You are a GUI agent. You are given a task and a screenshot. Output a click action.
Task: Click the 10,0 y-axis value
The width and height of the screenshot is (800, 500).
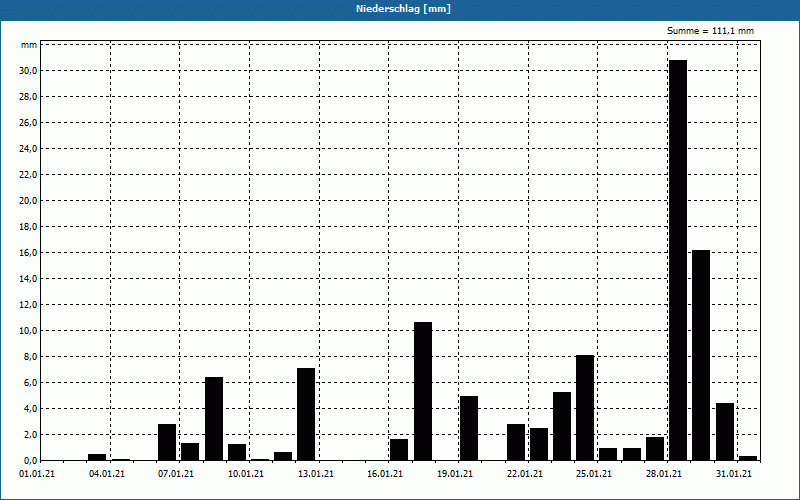click(x=28, y=331)
